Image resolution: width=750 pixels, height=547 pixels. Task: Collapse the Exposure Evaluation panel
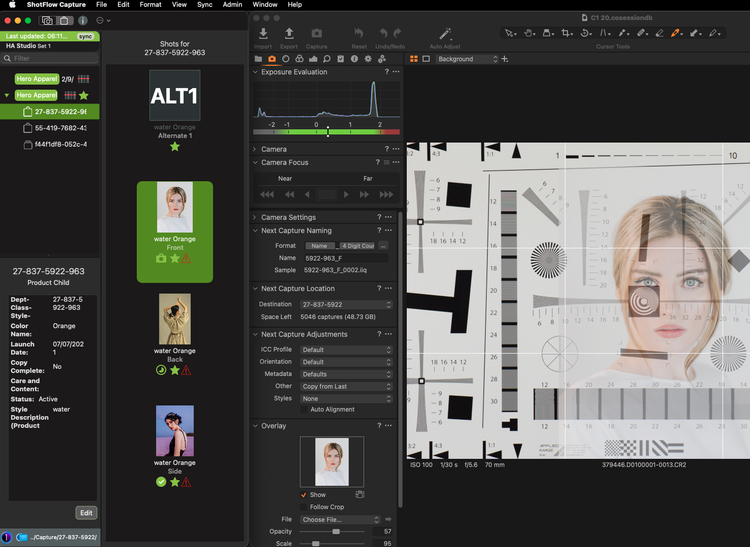click(255, 72)
